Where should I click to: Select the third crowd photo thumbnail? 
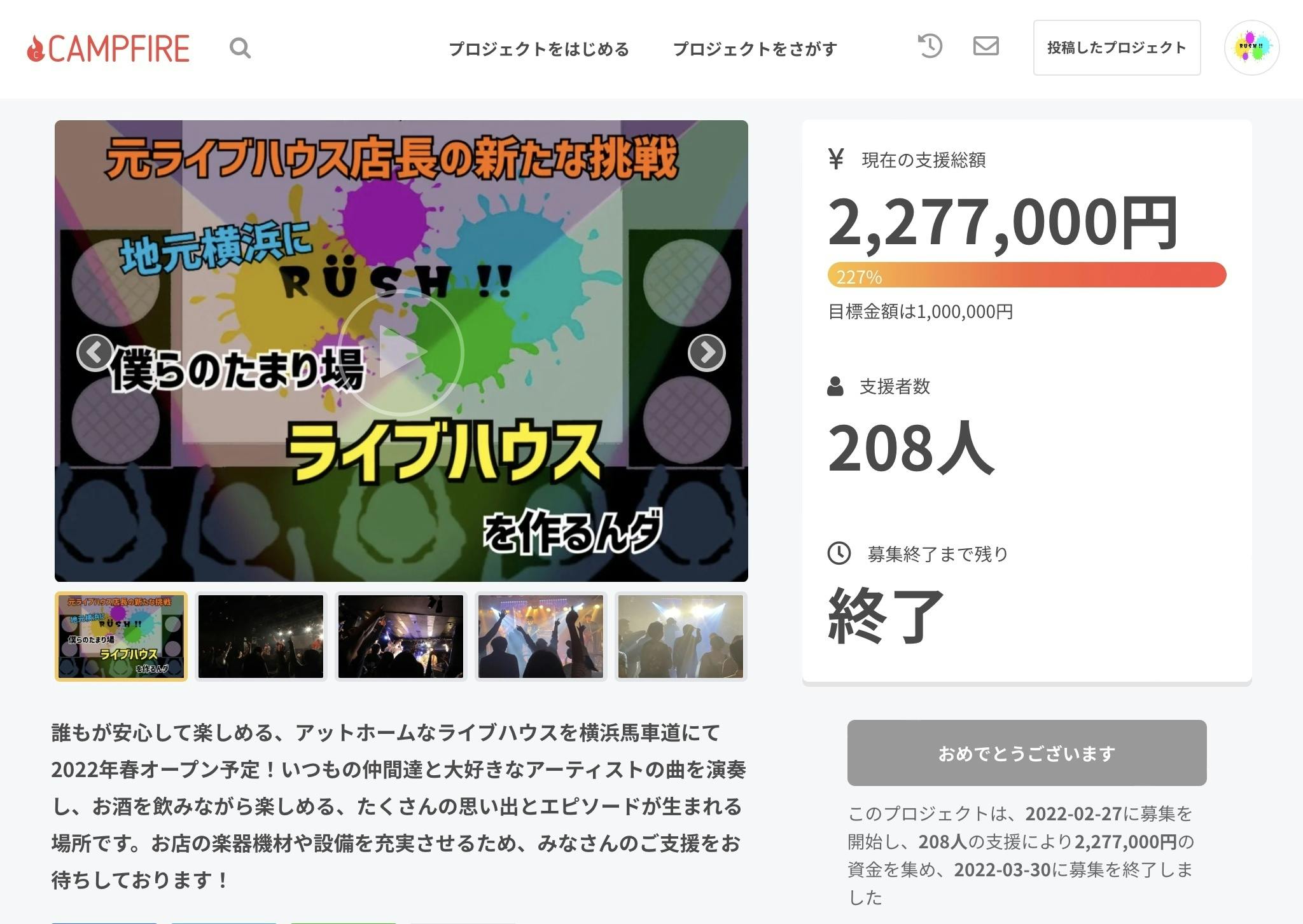pos(401,637)
